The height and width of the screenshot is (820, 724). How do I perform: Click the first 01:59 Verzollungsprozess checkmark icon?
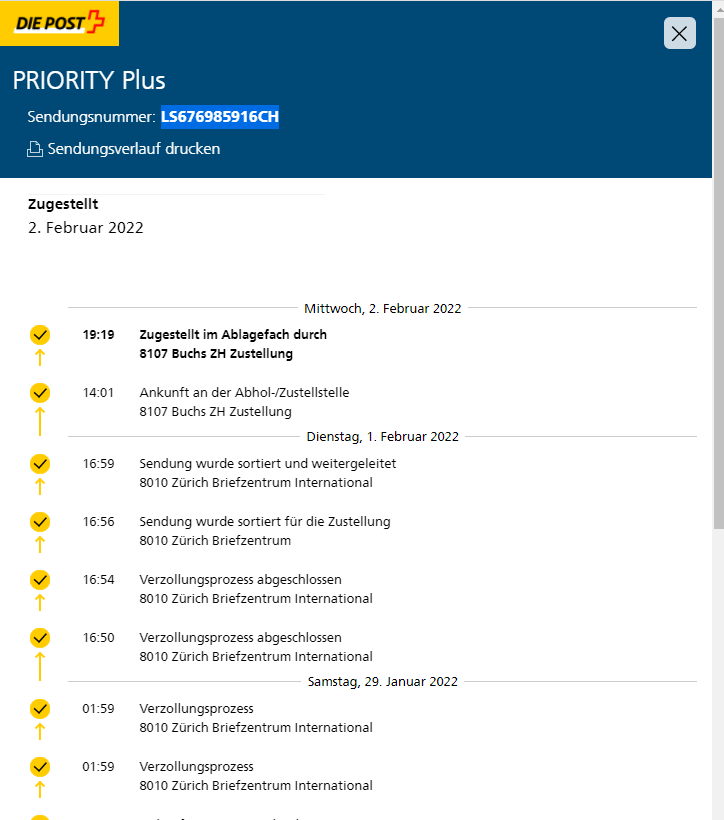coord(40,709)
